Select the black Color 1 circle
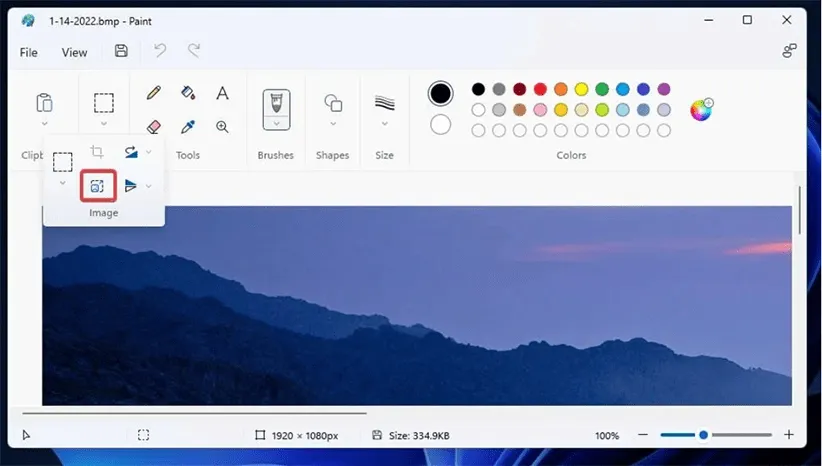This screenshot has height=466, width=822. tap(440, 94)
